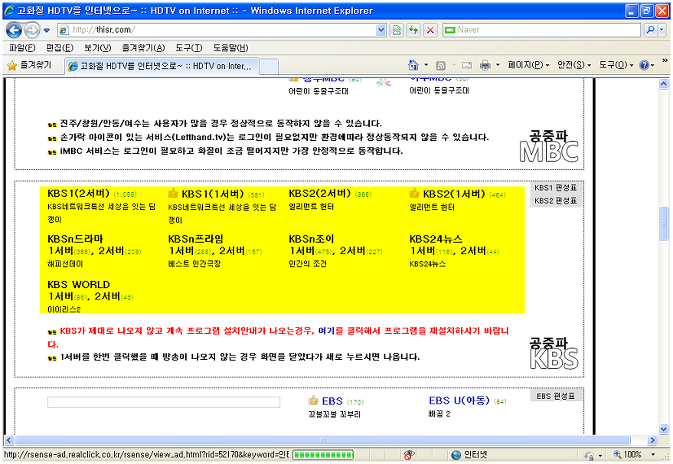The height and width of the screenshot is (464, 673).
Task: Open the 편집(E) menu
Action: (60, 48)
